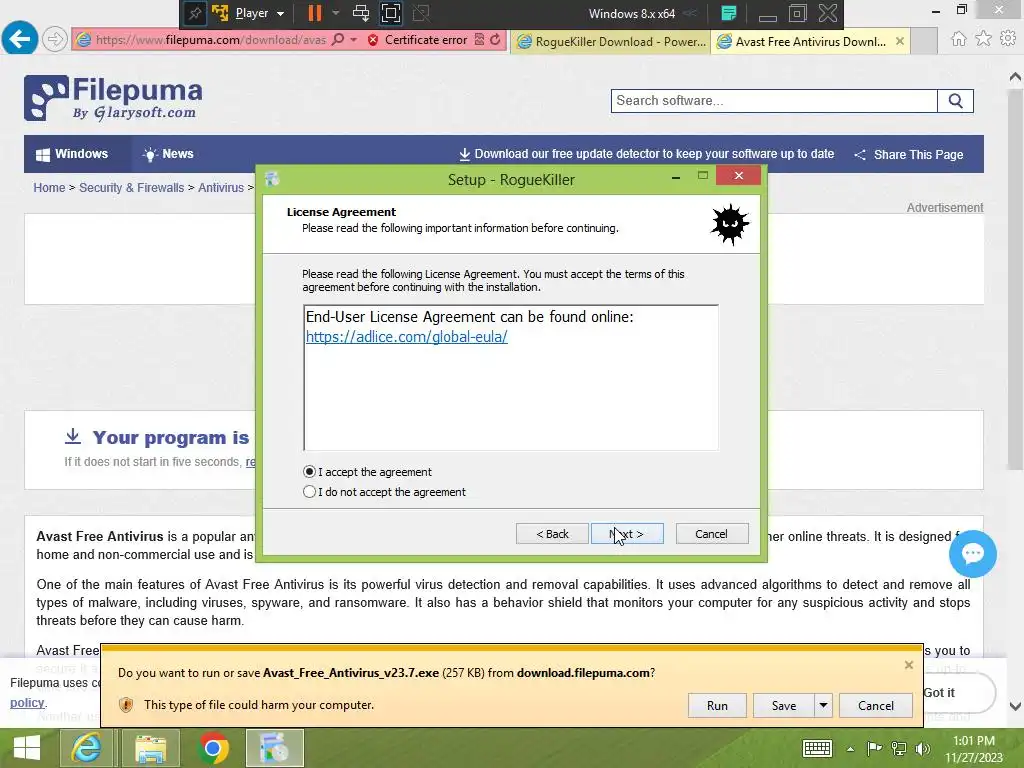This screenshot has height=768, width=1024.
Task: Open browser favorites star
Action: click(983, 39)
